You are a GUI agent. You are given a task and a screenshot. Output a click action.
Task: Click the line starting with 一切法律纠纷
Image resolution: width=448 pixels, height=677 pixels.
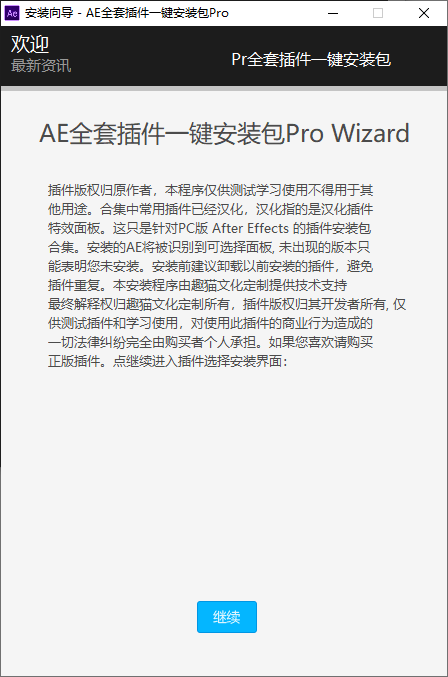211,342
